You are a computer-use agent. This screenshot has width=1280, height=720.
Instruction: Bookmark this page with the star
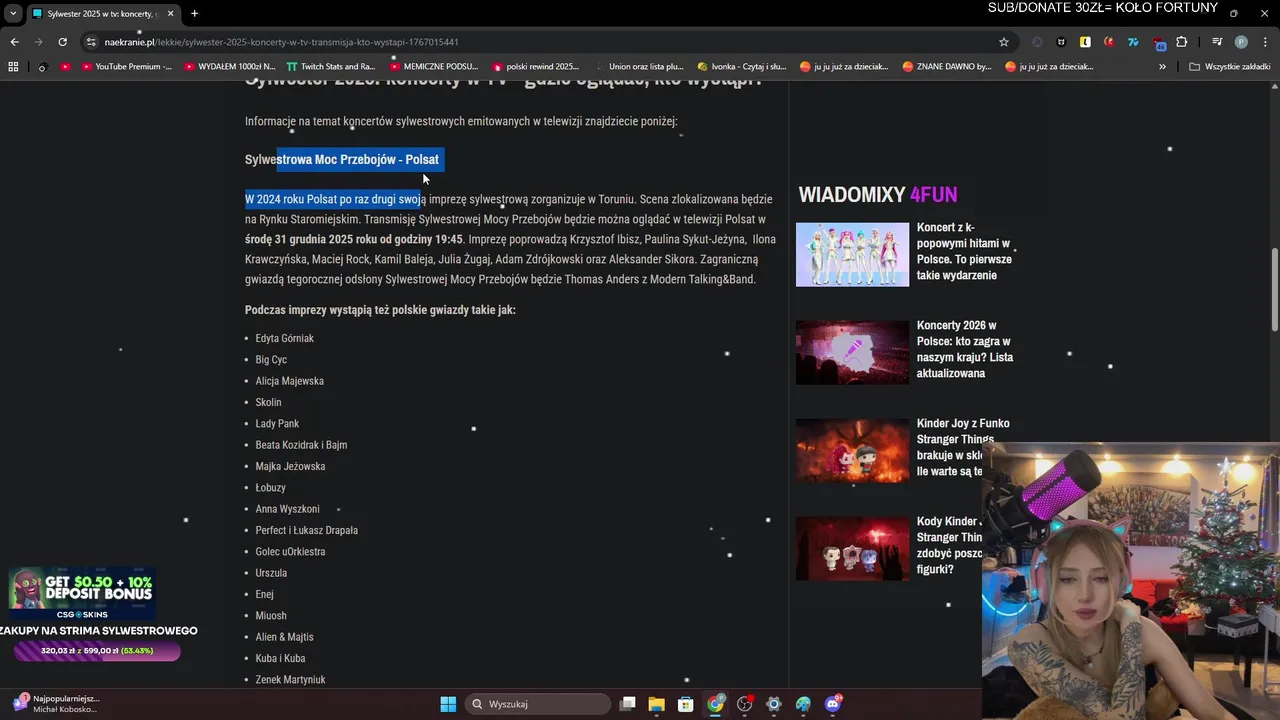click(1004, 42)
